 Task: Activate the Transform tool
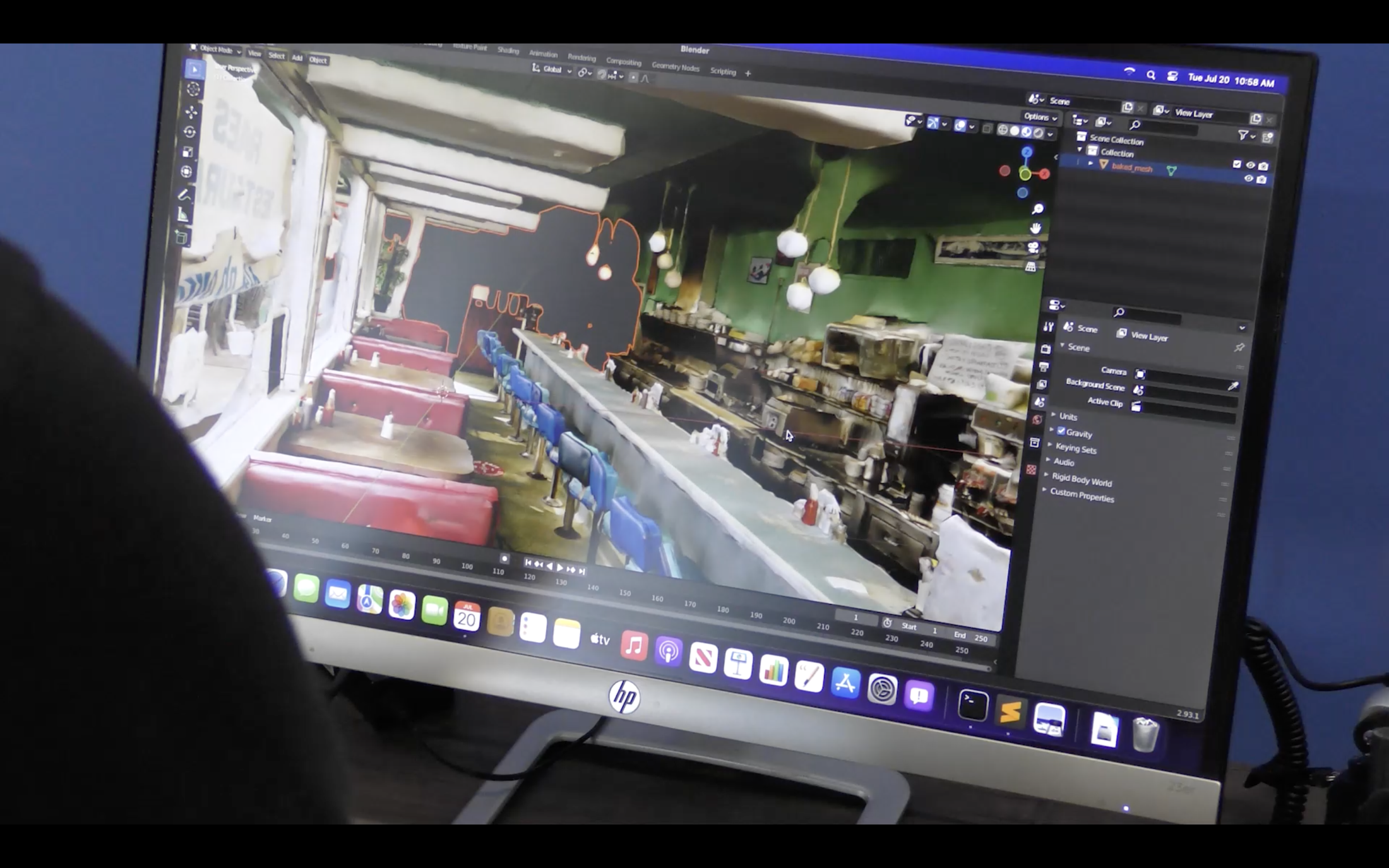coord(186,172)
